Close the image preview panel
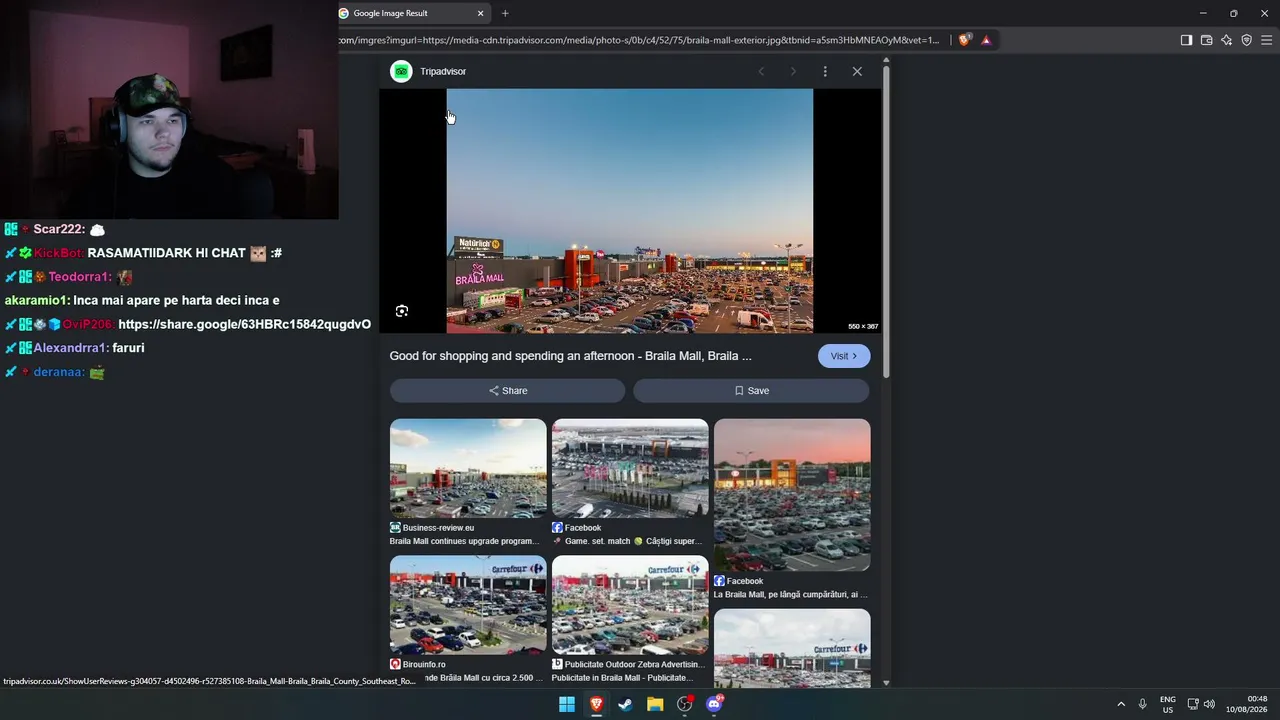Screen dimensions: 1280x720 [x=857, y=71]
